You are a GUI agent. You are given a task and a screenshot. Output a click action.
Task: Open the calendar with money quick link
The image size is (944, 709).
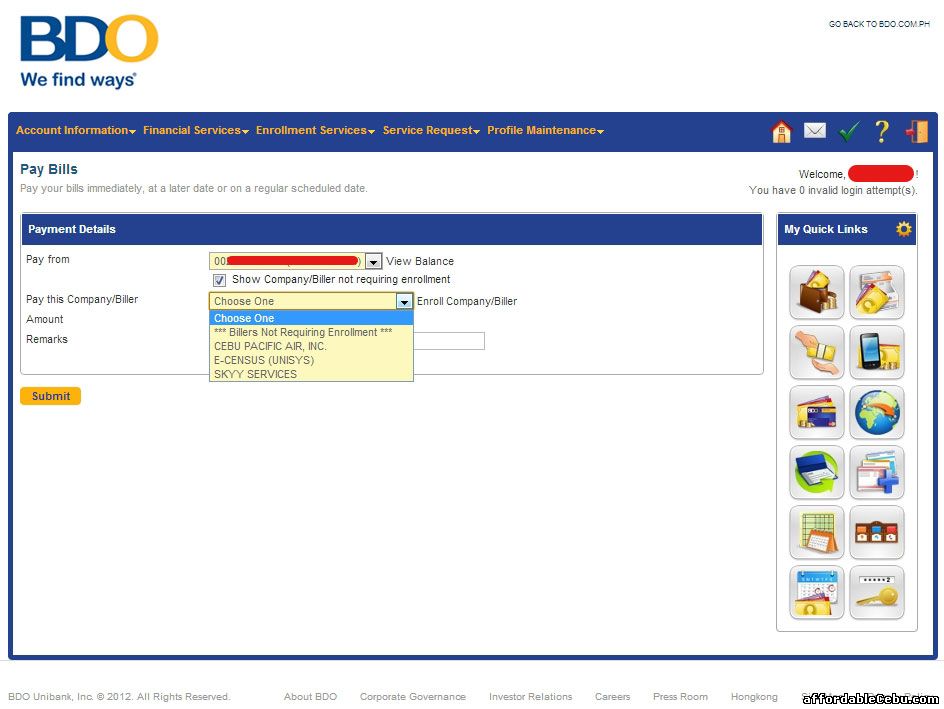[816, 593]
